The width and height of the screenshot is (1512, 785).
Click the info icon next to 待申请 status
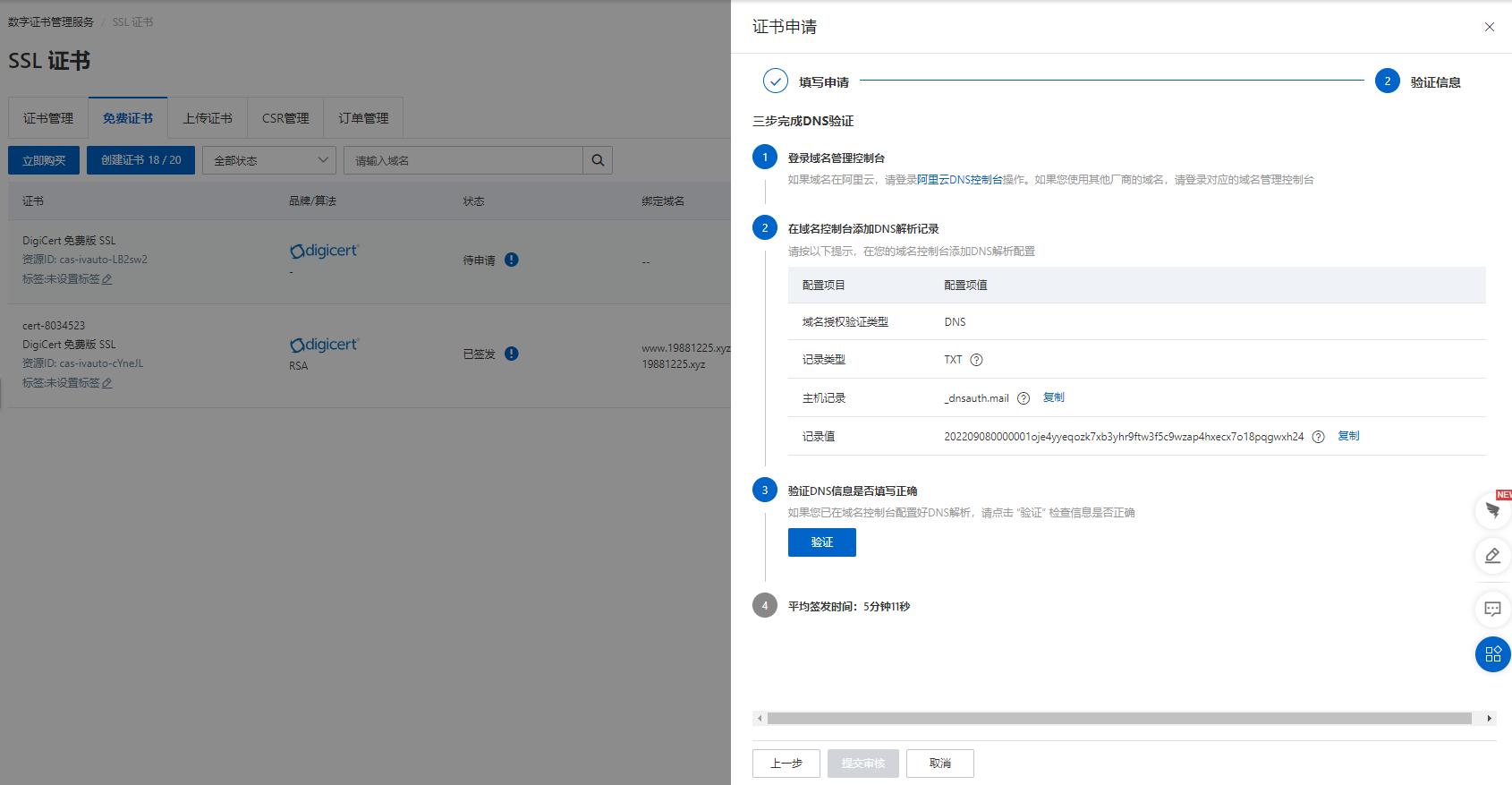pyautogui.click(x=511, y=260)
